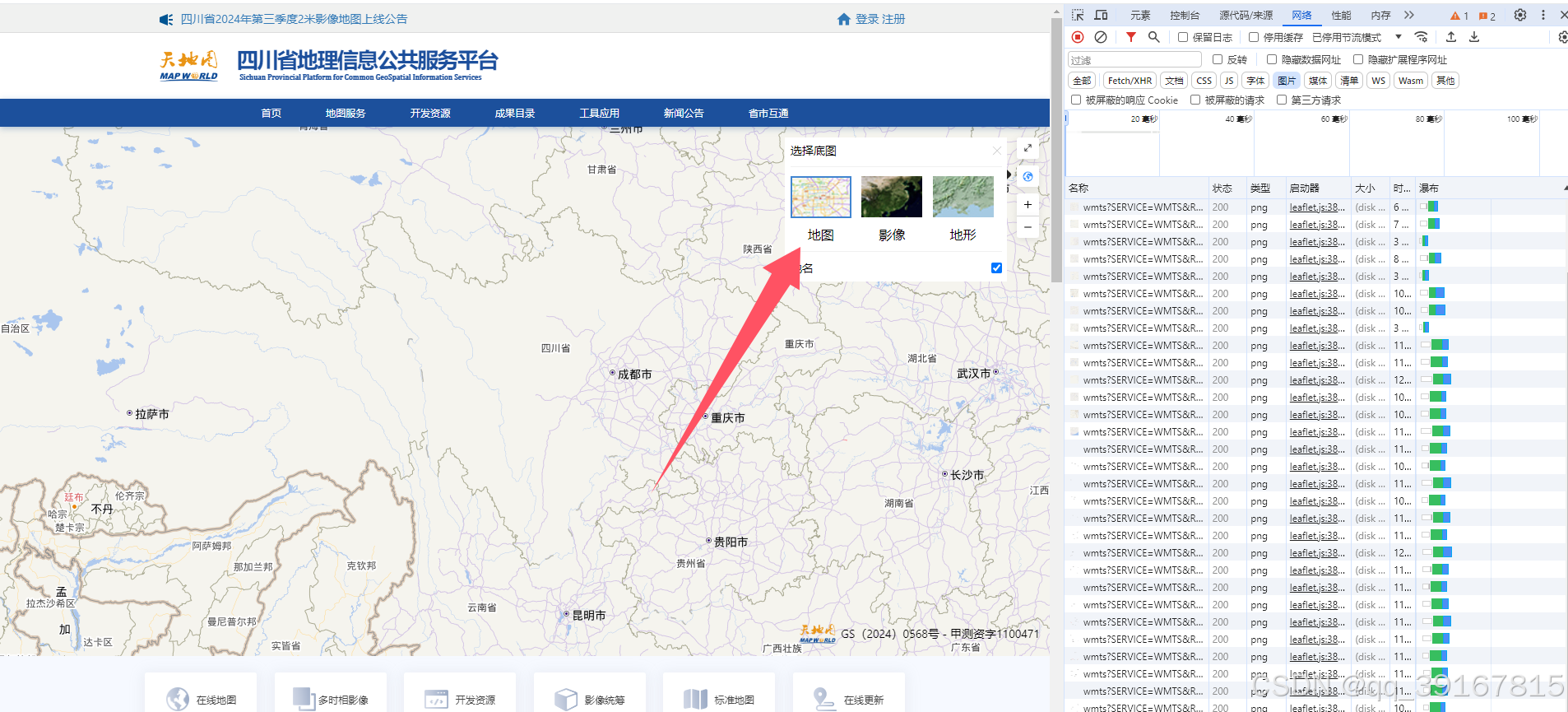Click the 注册 link
Viewport: 1568px width, 712px height.
893,19
